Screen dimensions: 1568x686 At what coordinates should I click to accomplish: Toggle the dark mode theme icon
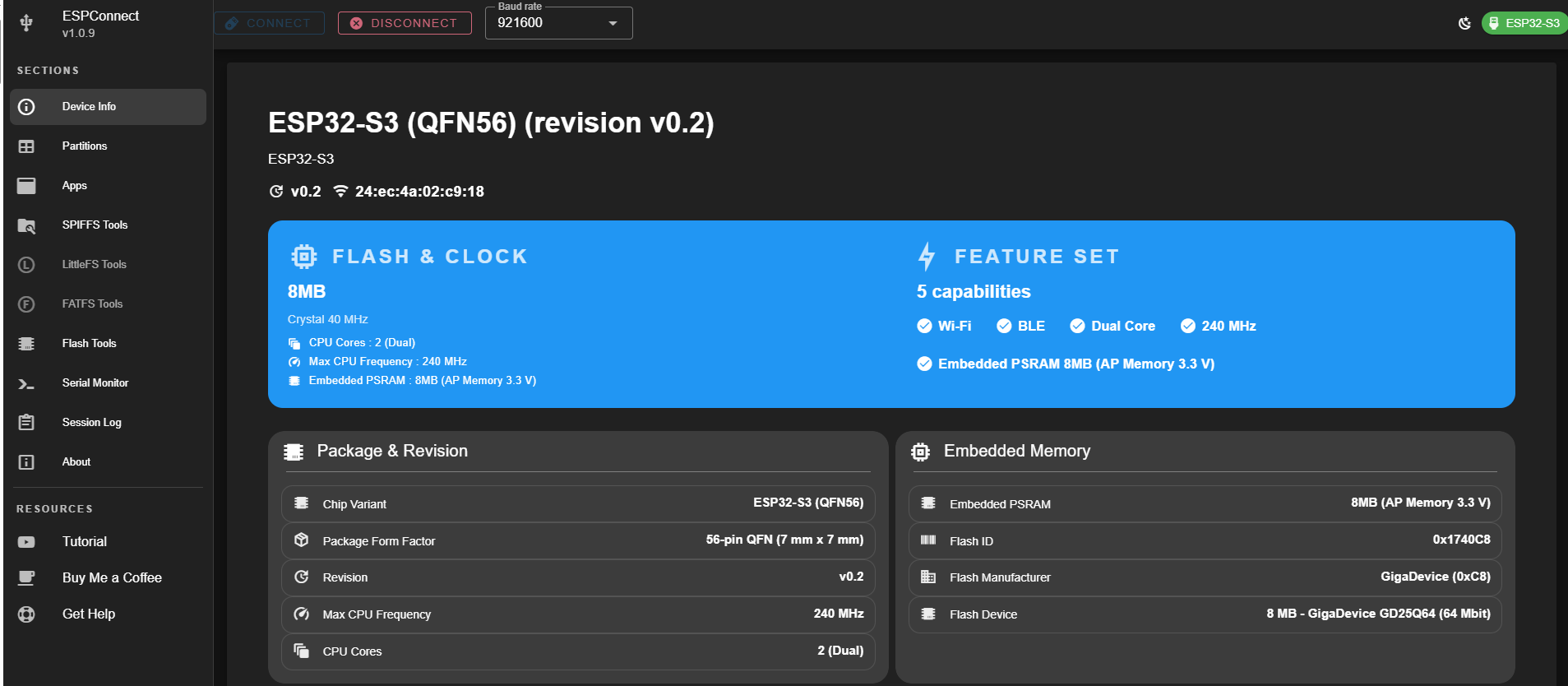[1464, 23]
